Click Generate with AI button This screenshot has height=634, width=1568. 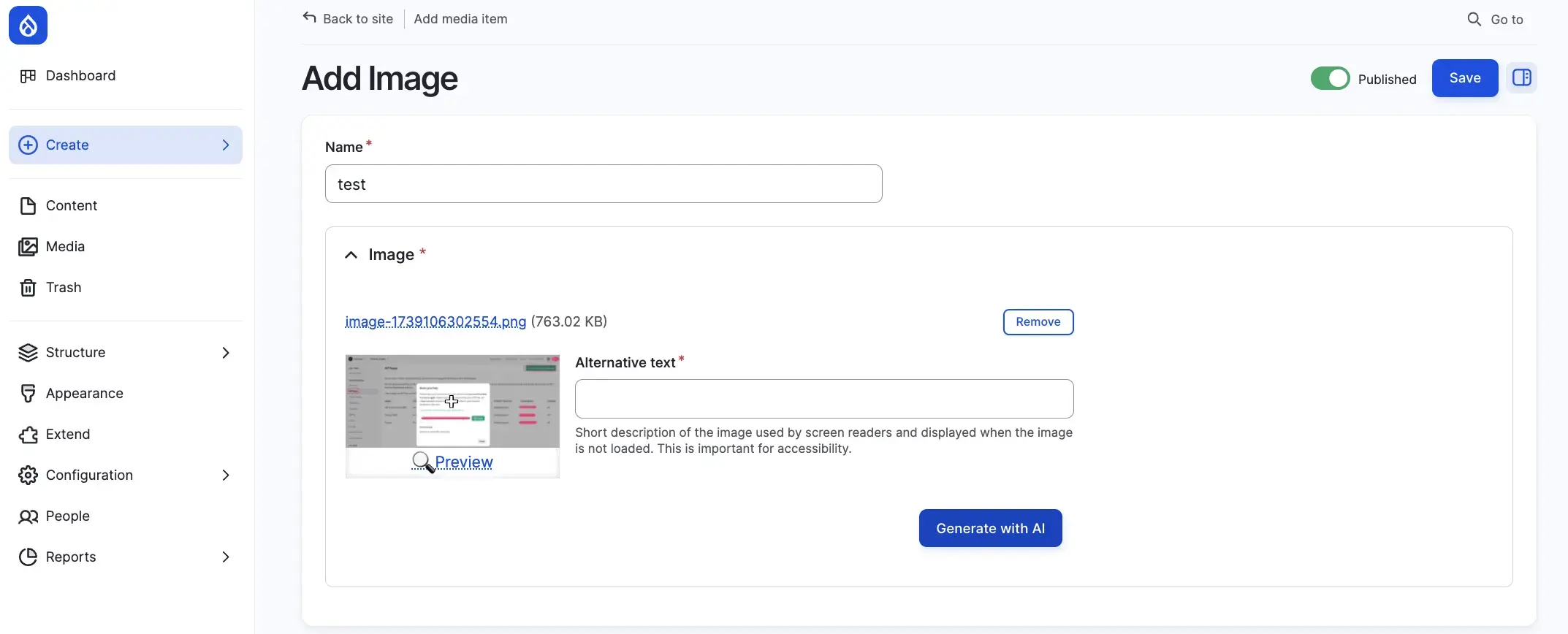pyautogui.click(x=990, y=528)
